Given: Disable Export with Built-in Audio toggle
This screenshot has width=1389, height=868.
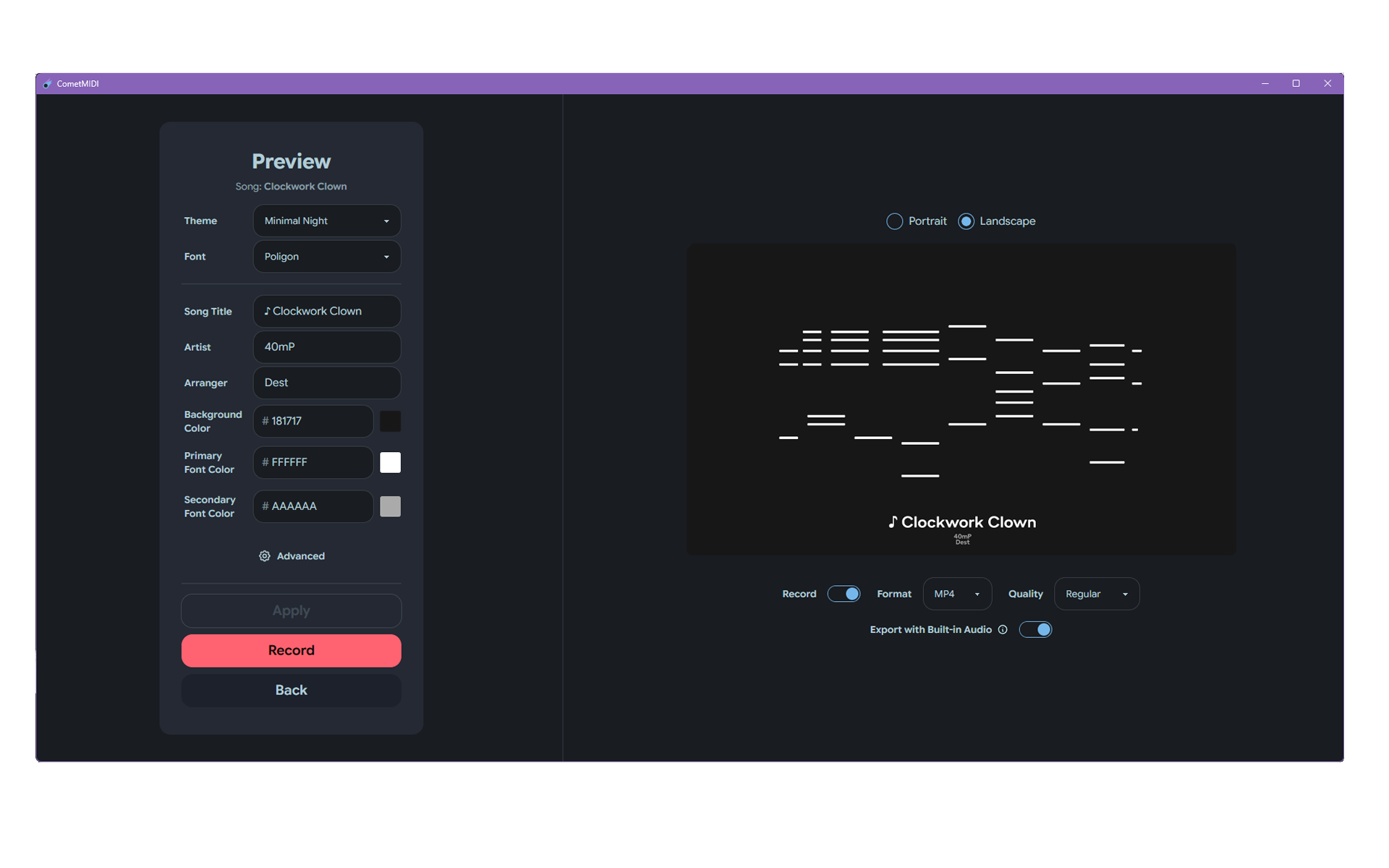Looking at the screenshot, I should click(x=1035, y=629).
